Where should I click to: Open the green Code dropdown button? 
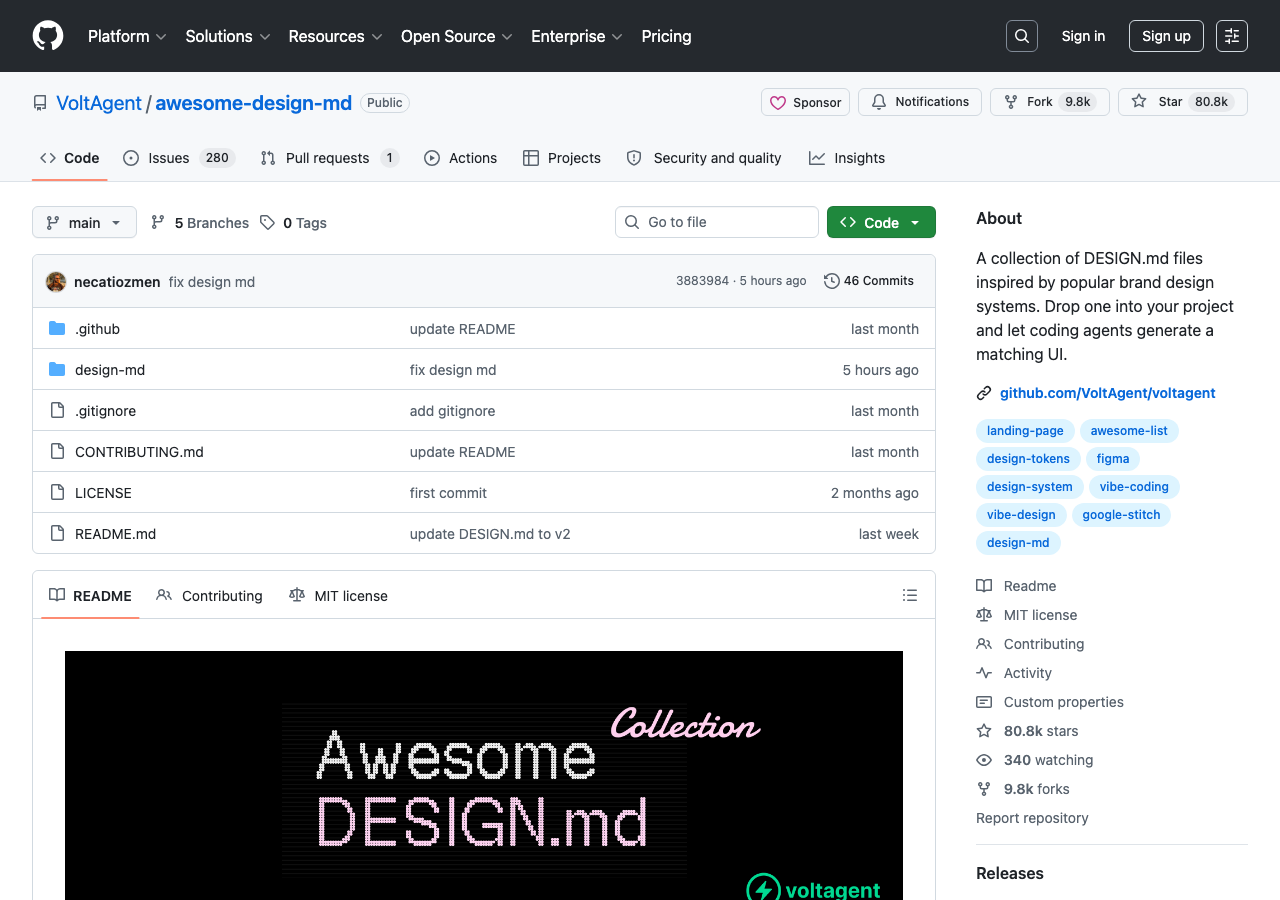pos(881,222)
